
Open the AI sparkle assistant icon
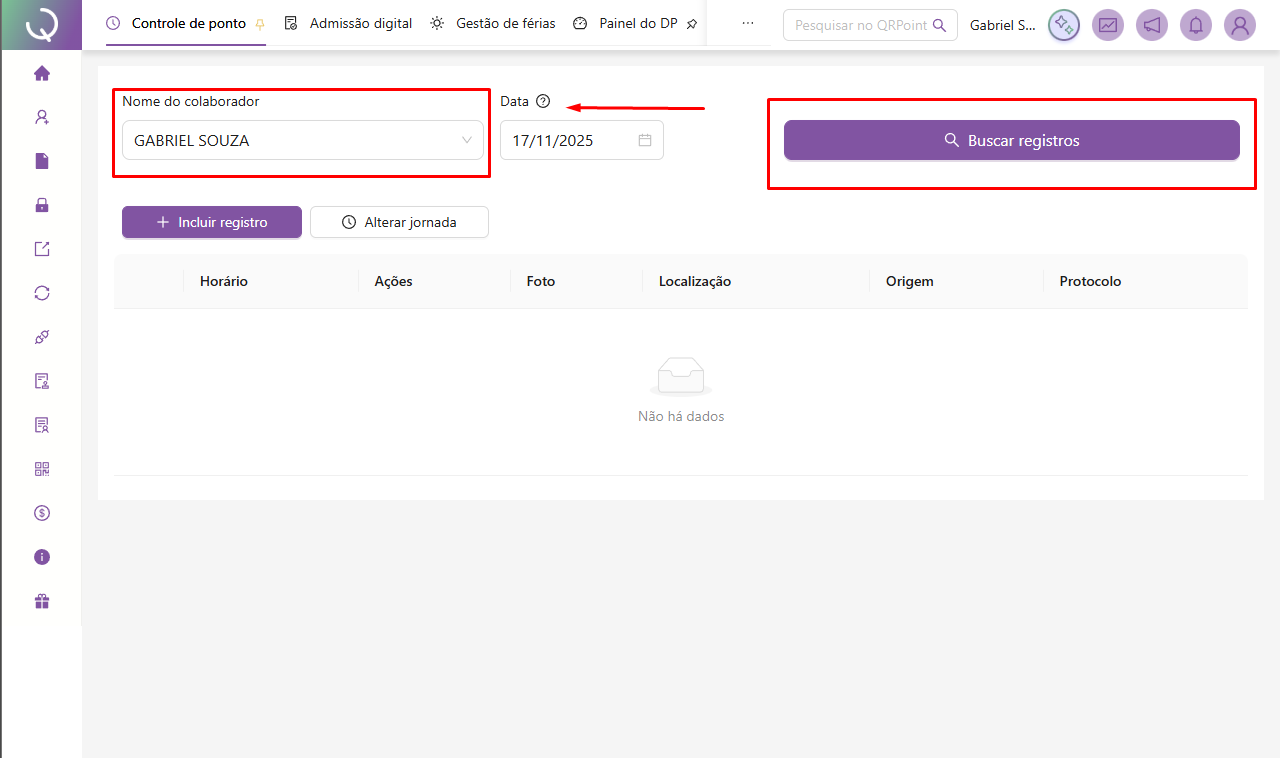pyautogui.click(x=1064, y=25)
